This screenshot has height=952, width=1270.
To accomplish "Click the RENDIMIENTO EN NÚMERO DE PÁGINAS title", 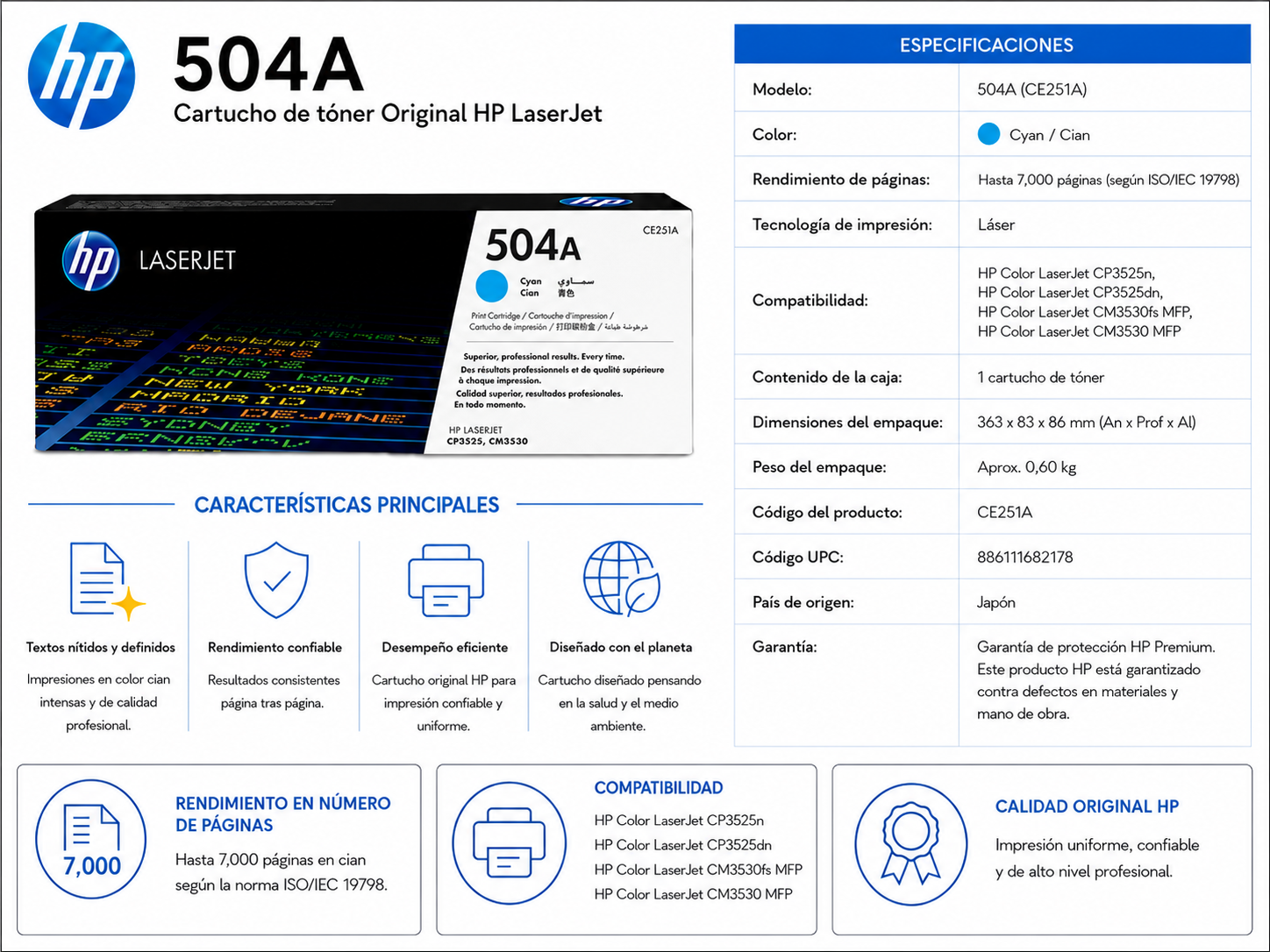I will pos(282,814).
